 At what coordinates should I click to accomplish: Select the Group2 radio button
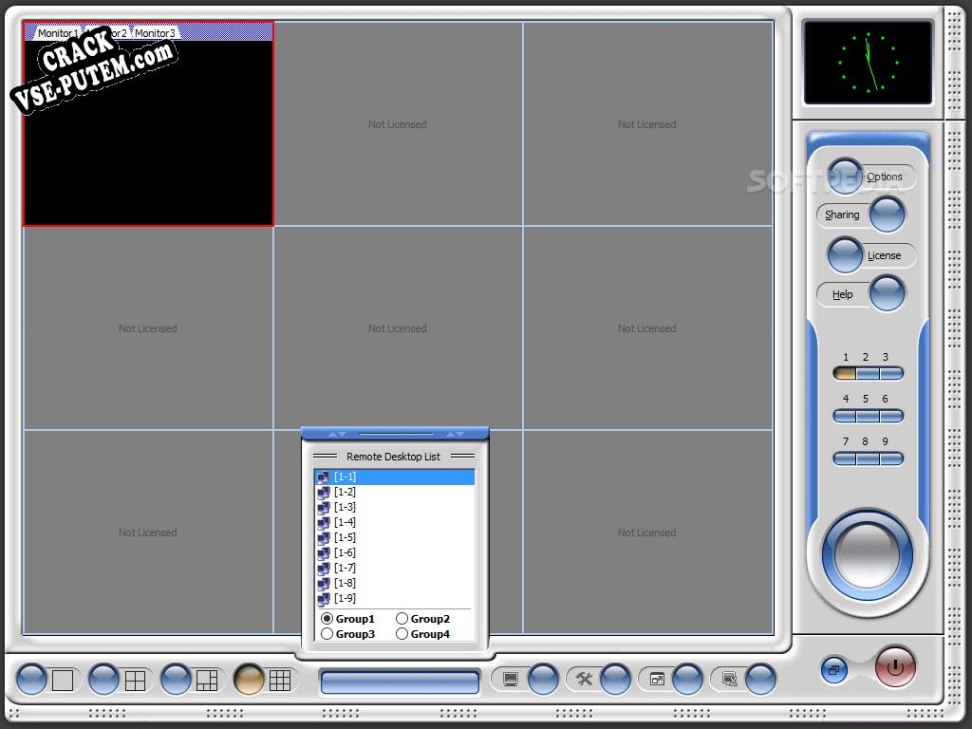pos(403,619)
